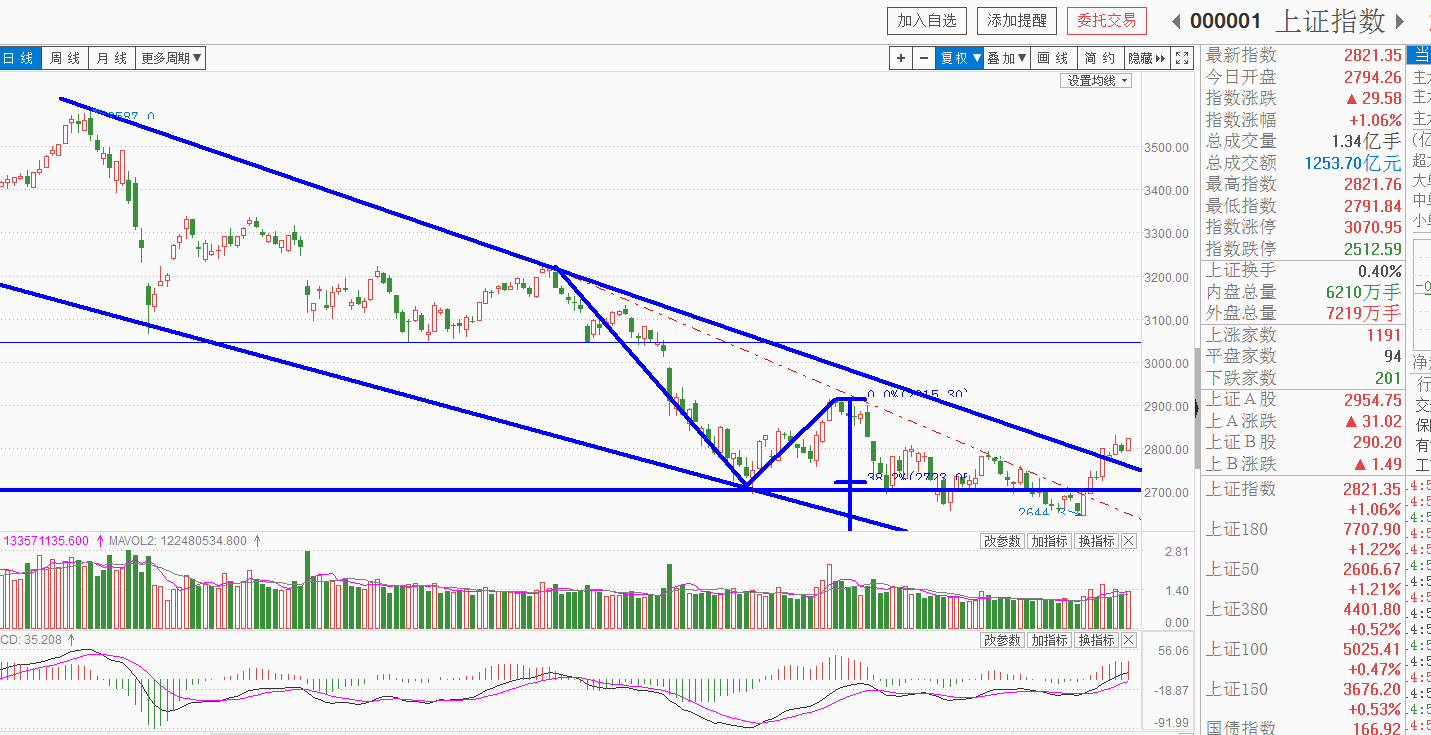
Task: Click 加入自选 add to watchlist button
Action: 927,20
